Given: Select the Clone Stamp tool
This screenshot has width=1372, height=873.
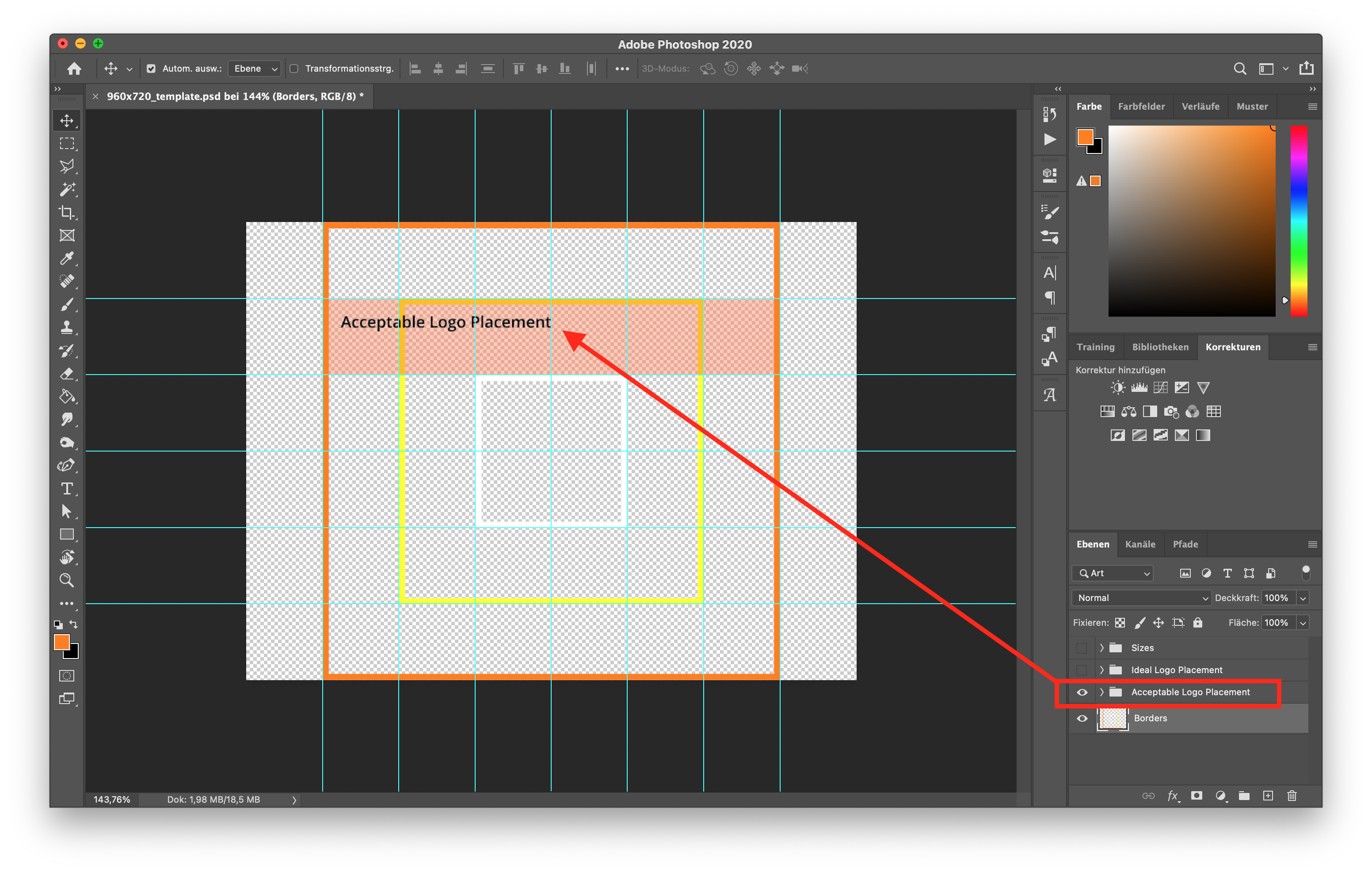Looking at the screenshot, I should point(67,327).
